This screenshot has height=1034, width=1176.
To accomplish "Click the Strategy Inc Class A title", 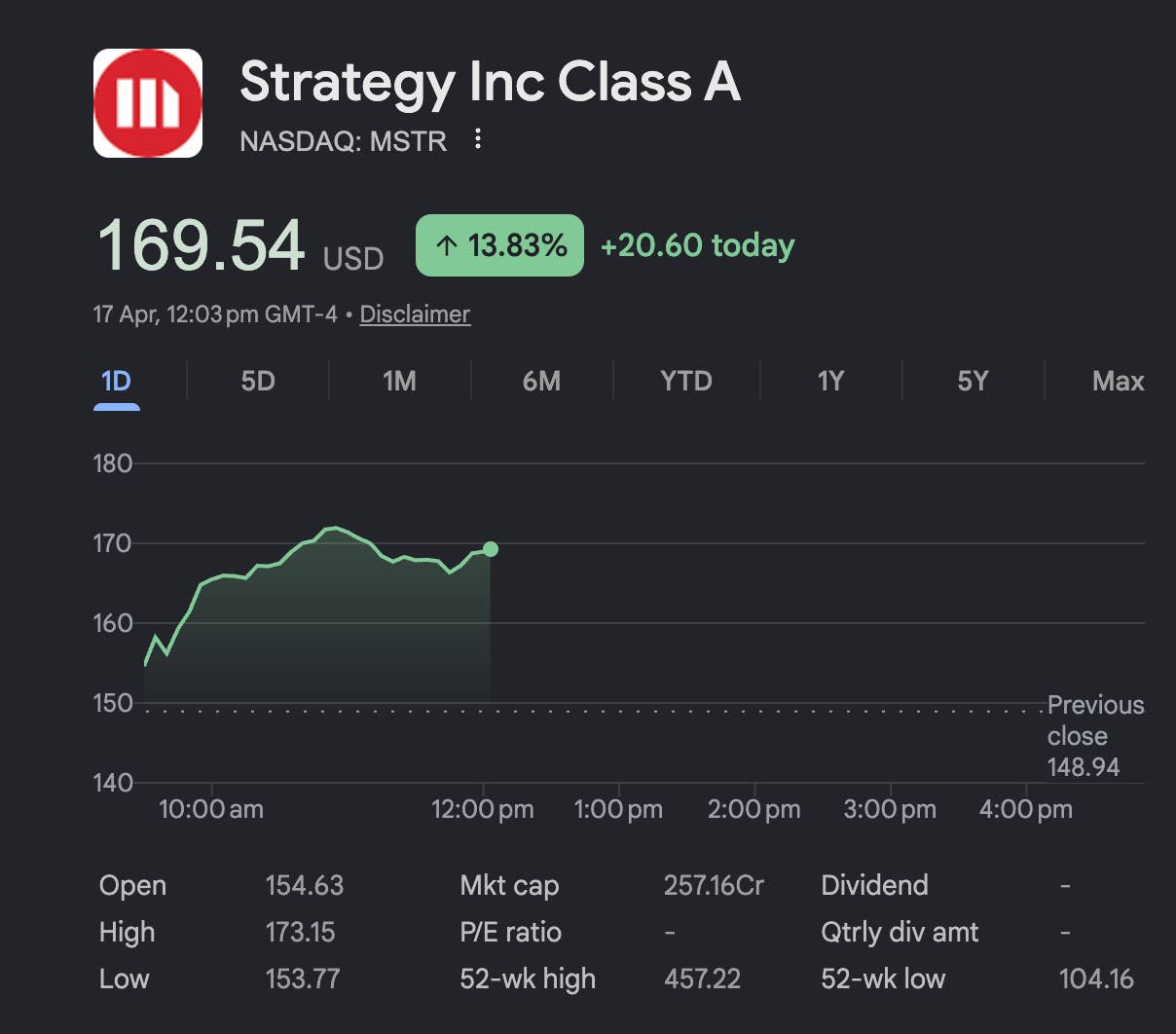I will coord(490,82).
